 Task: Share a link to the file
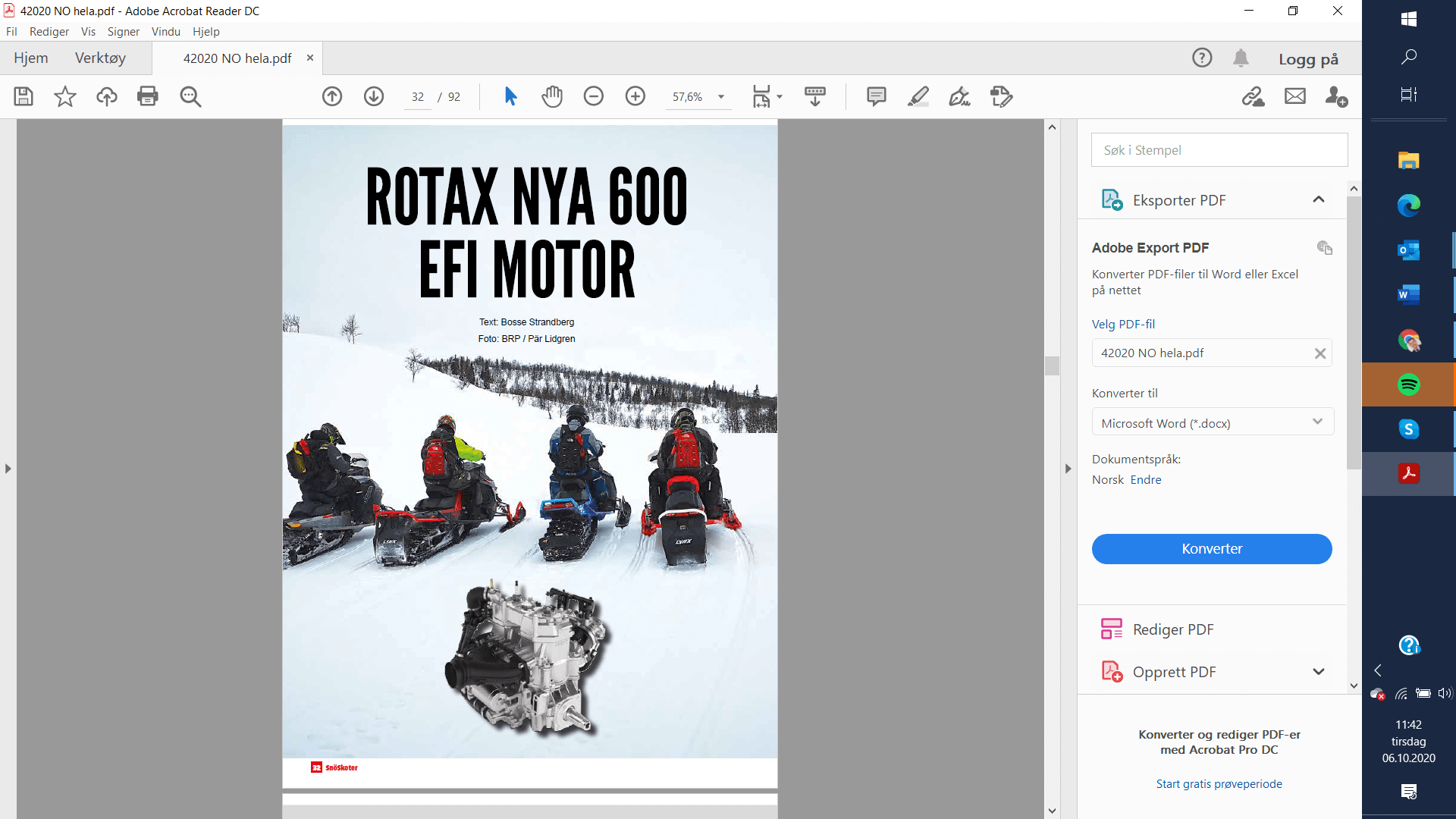click(x=1253, y=96)
